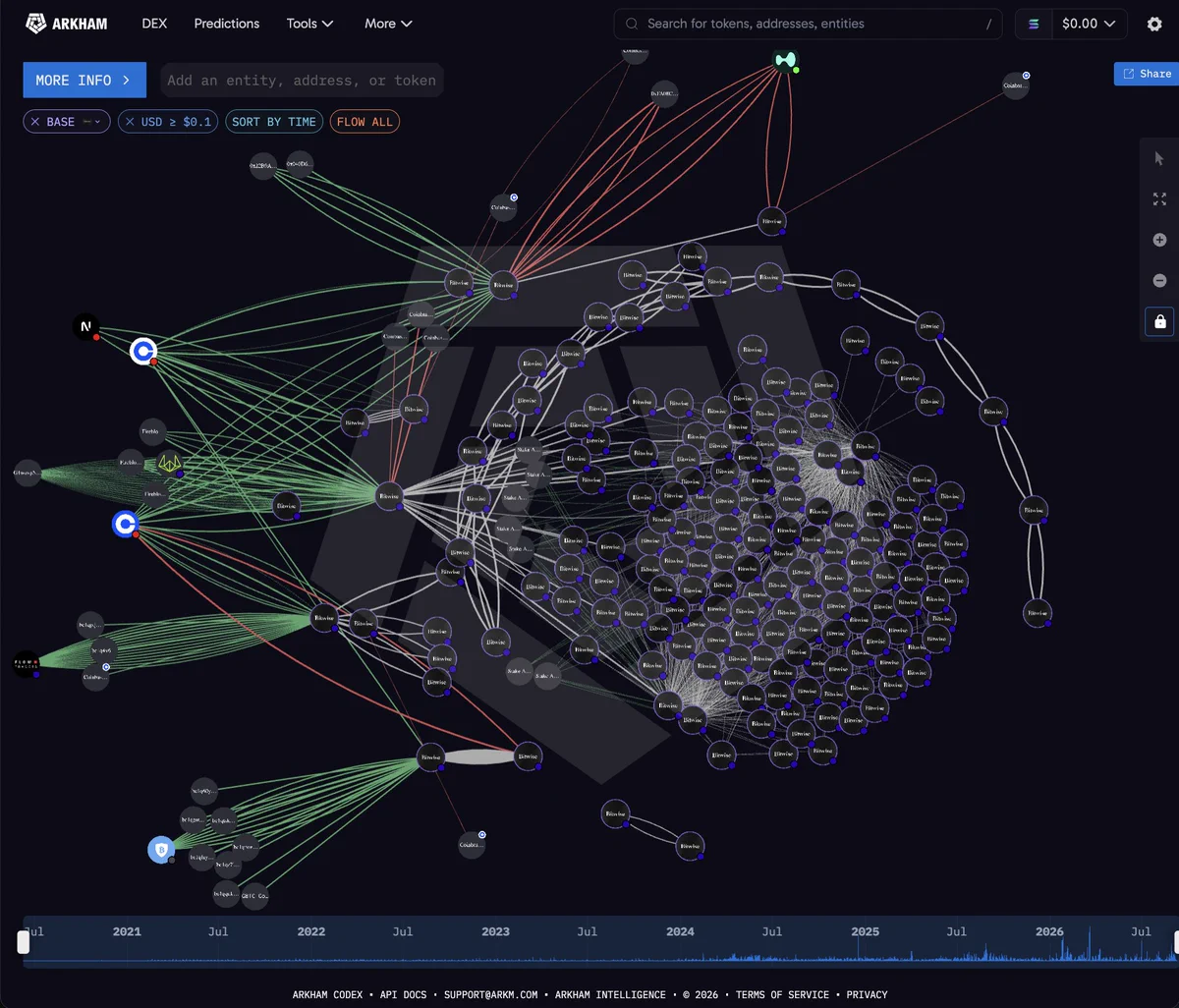This screenshot has height=1008, width=1179.
Task: Click the 2022 mark on the timeline
Action: point(310,931)
